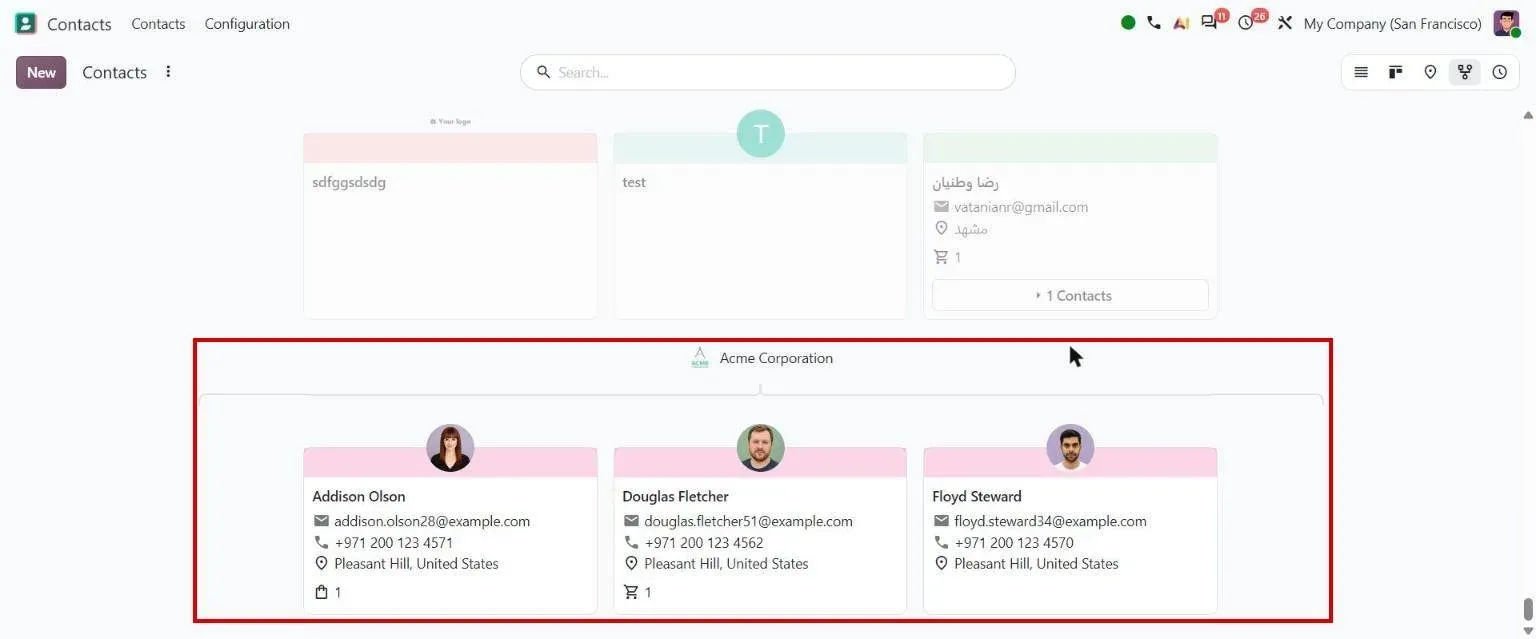Open the Contacts menu
The width and height of the screenshot is (1536, 639).
coord(158,23)
